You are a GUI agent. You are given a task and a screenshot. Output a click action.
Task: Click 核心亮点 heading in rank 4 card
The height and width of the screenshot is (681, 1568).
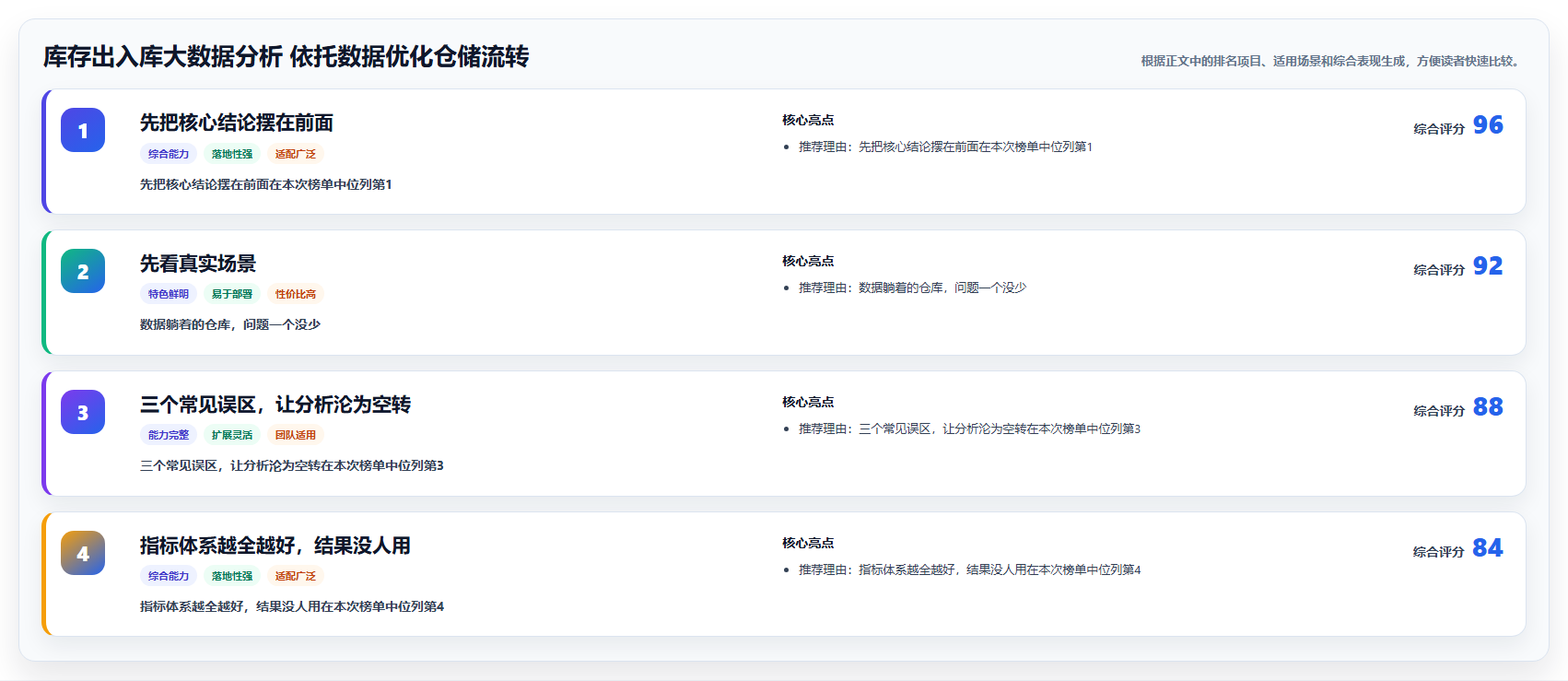point(808,543)
